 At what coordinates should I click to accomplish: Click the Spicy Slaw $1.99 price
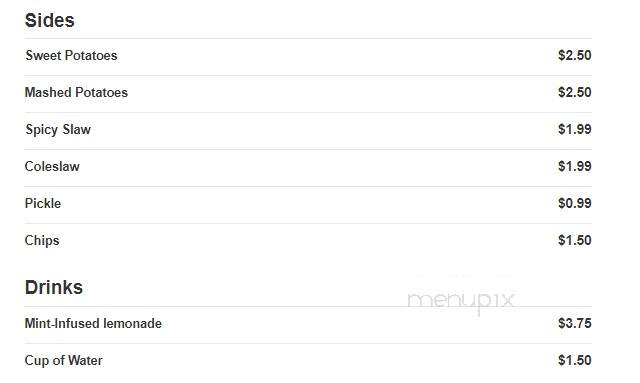click(574, 129)
